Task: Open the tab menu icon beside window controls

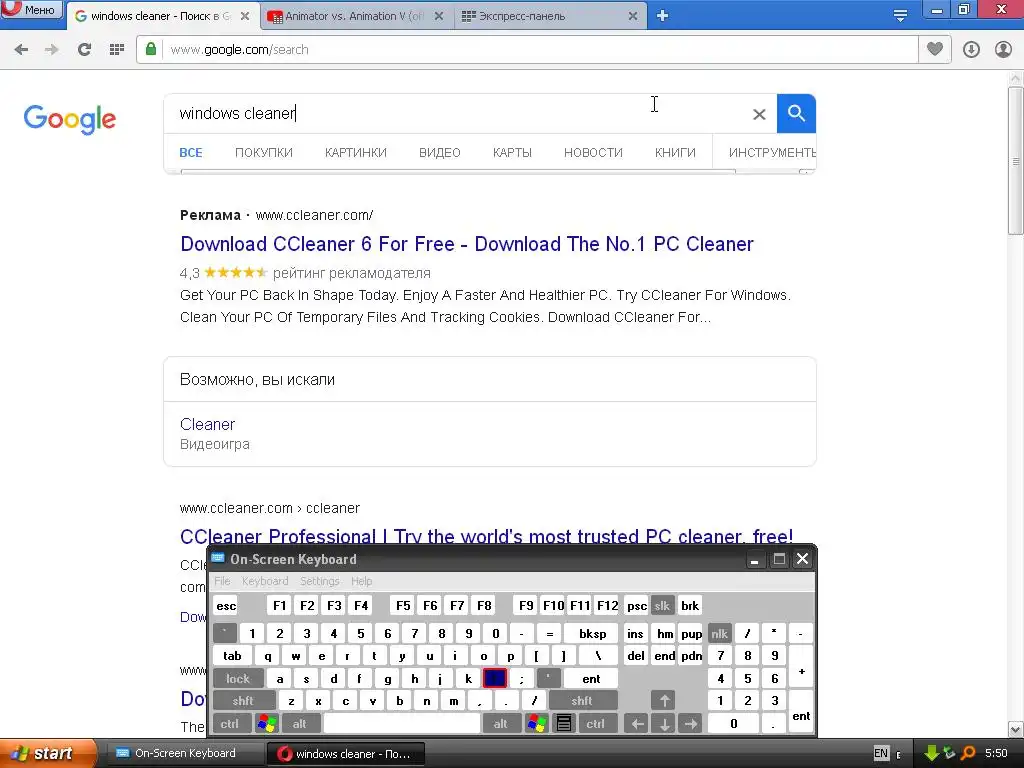Action: tap(900, 16)
